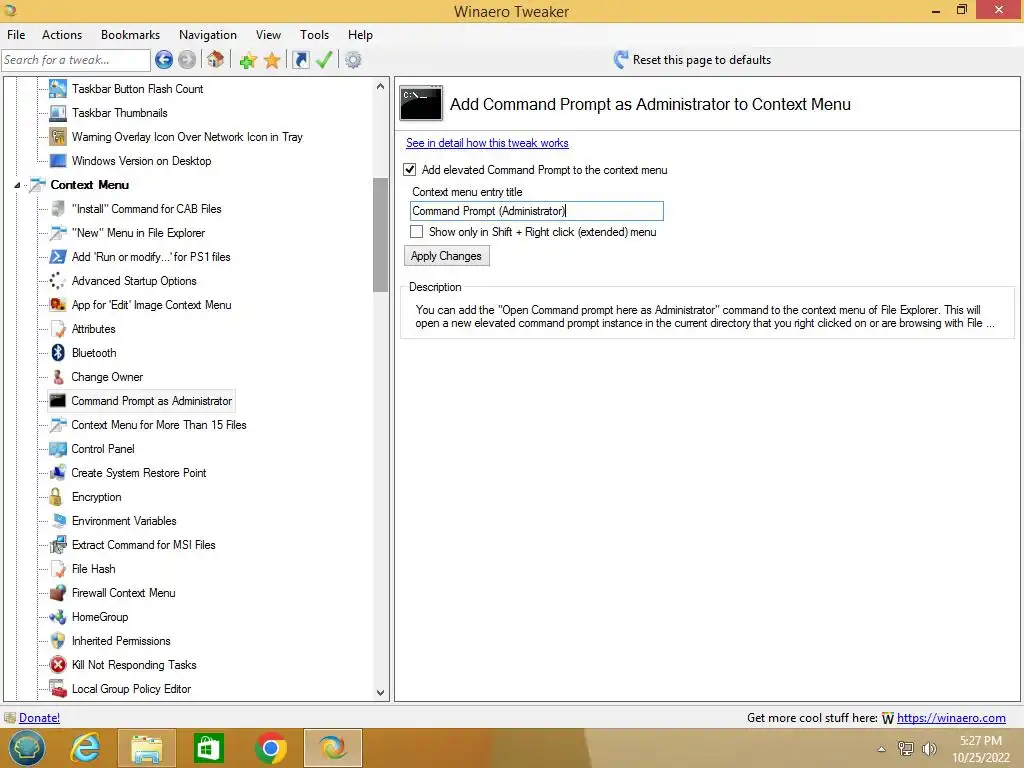Open the Navigation menu
The height and width of the screenshot is (768, 1024).
click(x=208, y=35)
